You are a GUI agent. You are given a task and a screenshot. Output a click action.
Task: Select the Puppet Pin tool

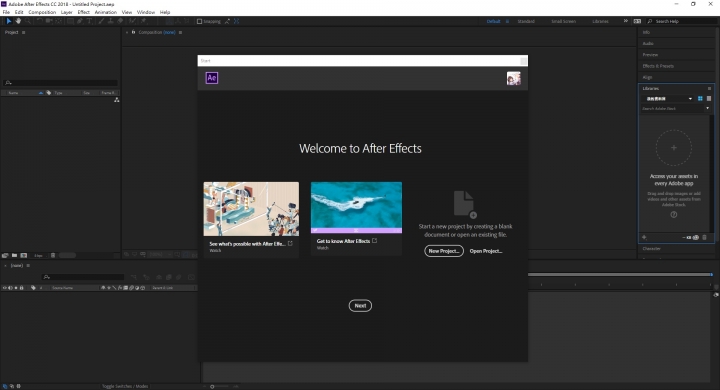click(x=143, y=21)
